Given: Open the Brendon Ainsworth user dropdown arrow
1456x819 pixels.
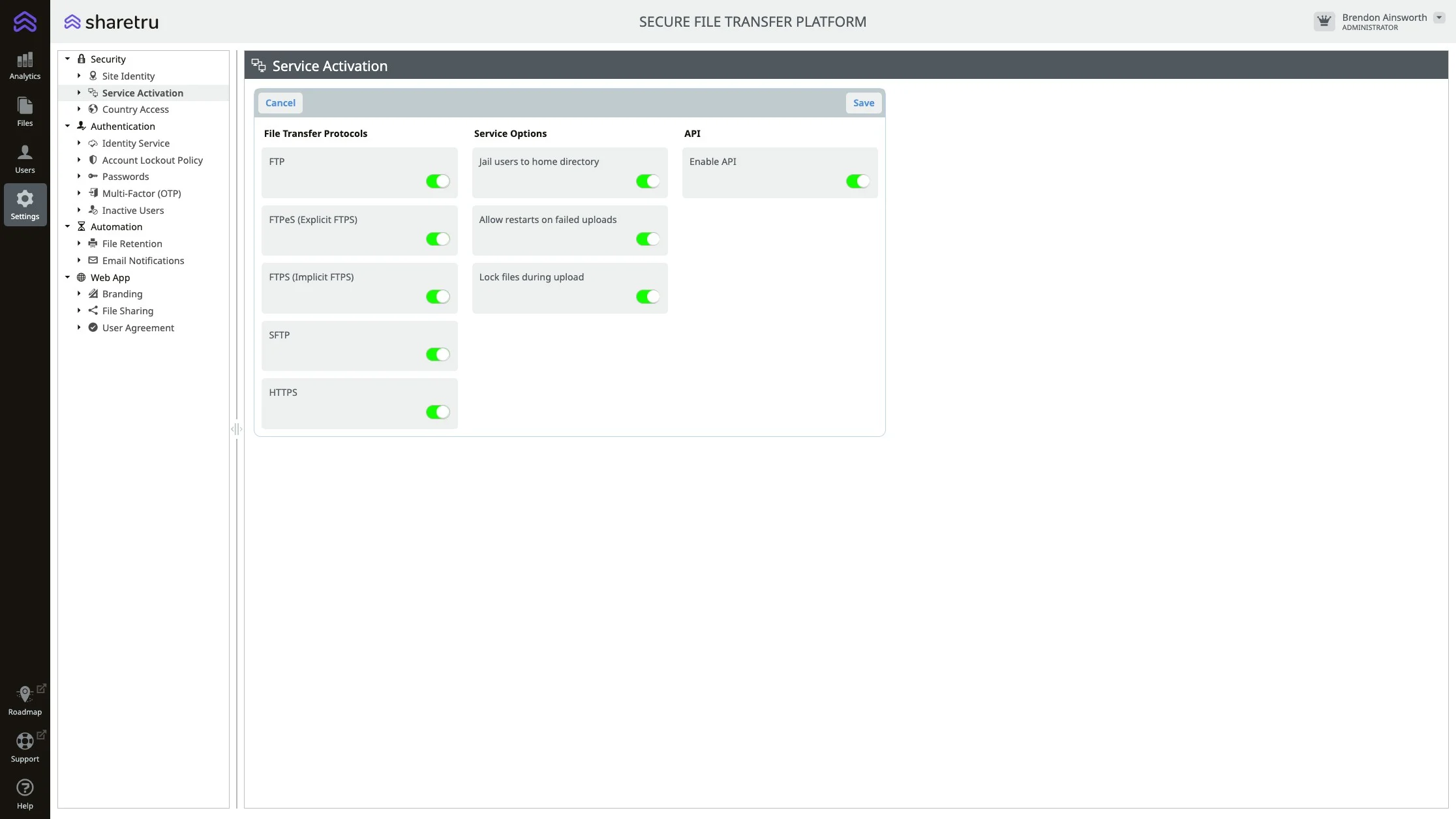Looking at the screenshot, I should tap(1438, 18).
